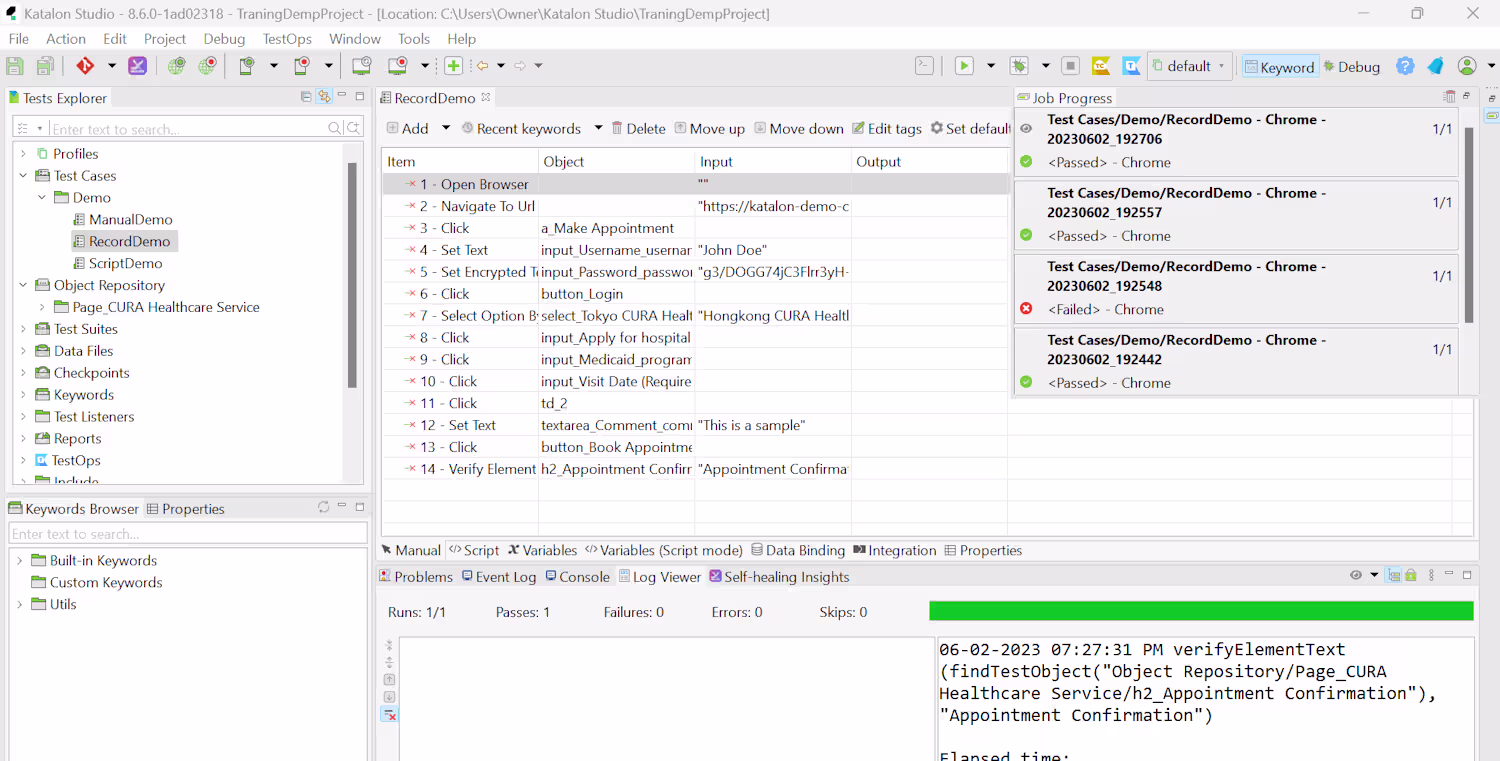Open the Self-healing Insights tab
Image resolution: width=1500 pixels, height=761 pixels.
[x=779, y=577]
